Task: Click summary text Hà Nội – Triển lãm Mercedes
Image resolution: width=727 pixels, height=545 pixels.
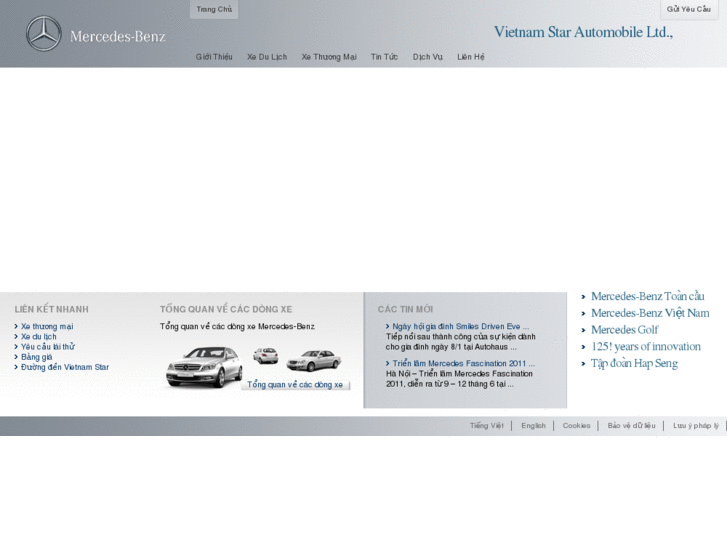Action: click(459, 379)
